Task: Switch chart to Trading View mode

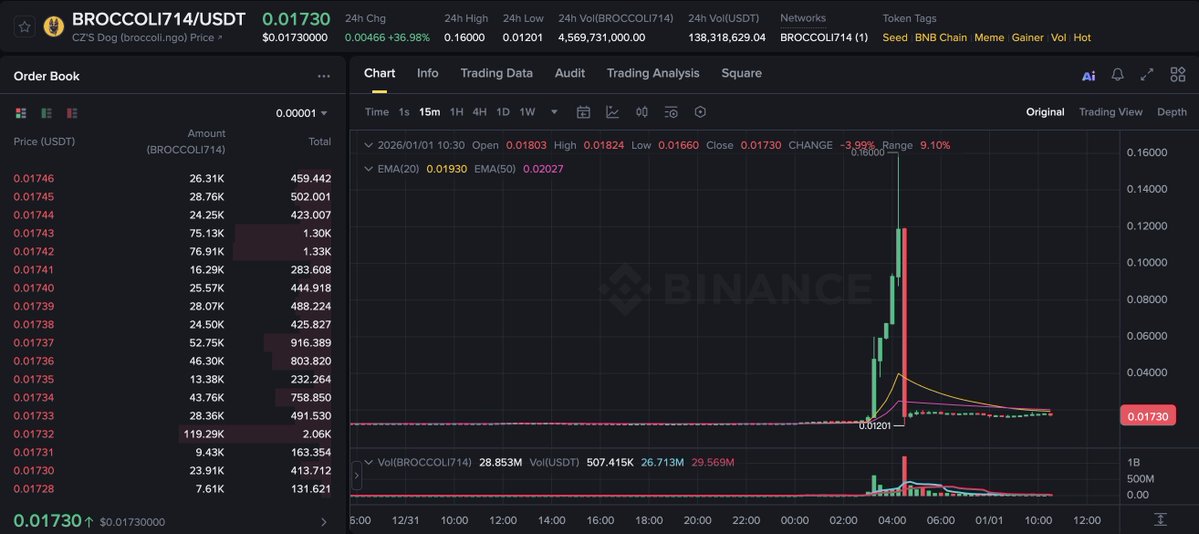Action: point(1110,112)
